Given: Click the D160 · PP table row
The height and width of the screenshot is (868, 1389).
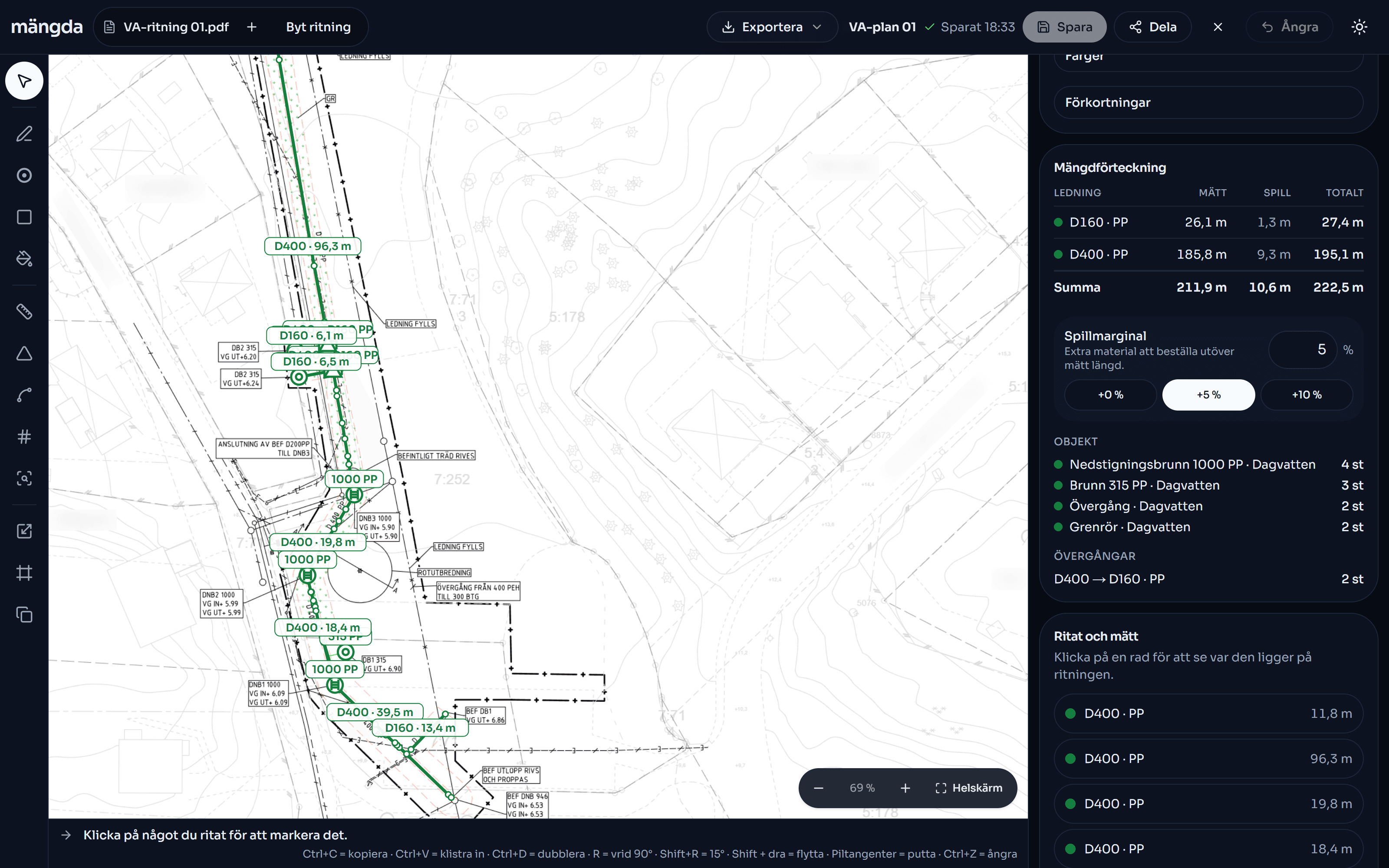Looking at the screenshot, I should coord(1208,222).
